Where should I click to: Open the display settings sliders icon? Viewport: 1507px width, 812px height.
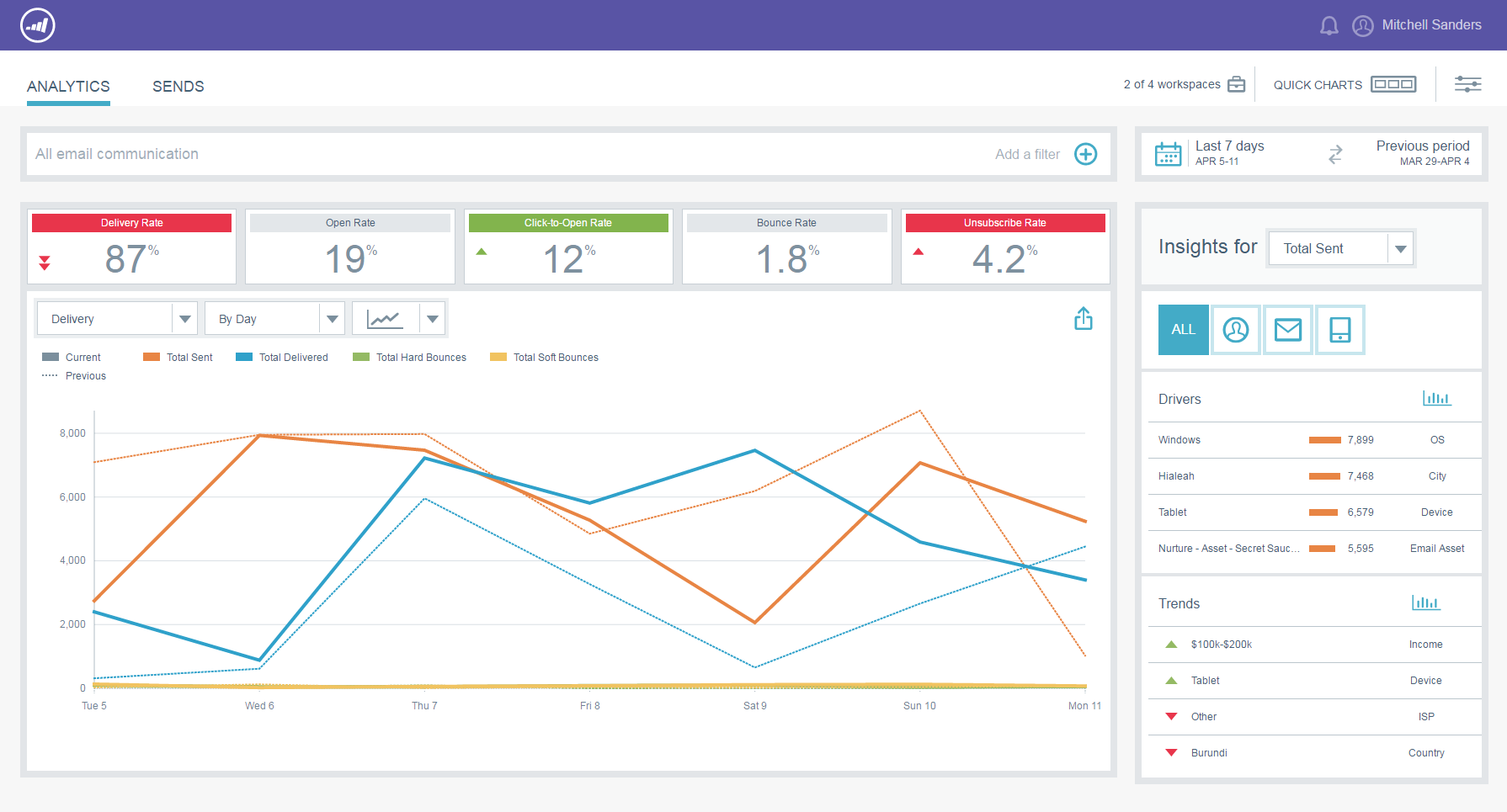point(1468,84)
